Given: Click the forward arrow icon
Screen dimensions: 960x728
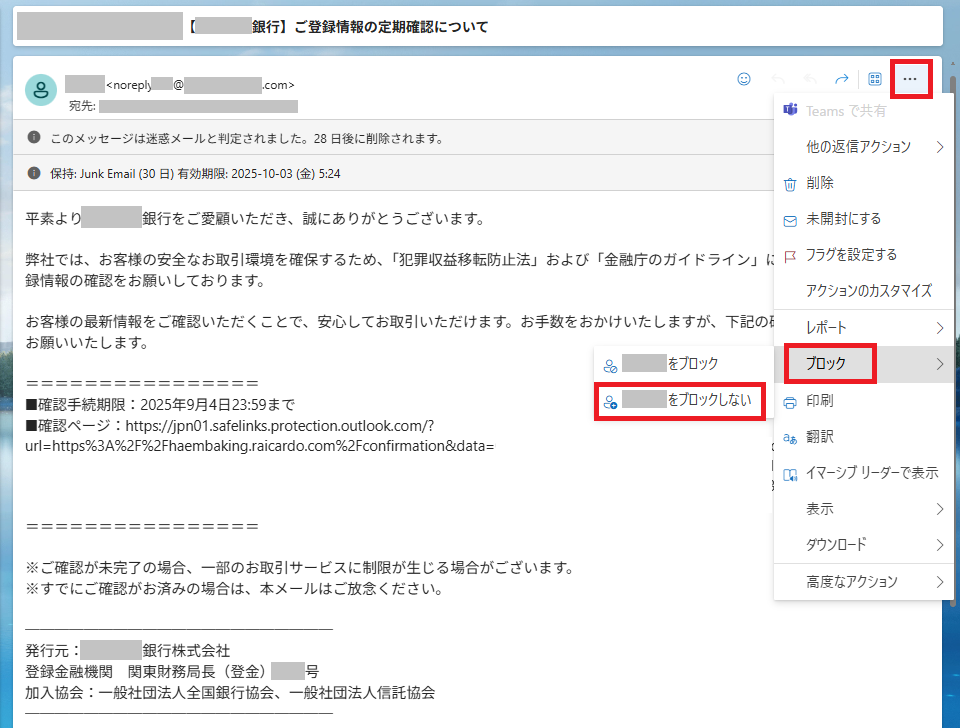Looking at the screenshot, I should [x=841, y=79].
